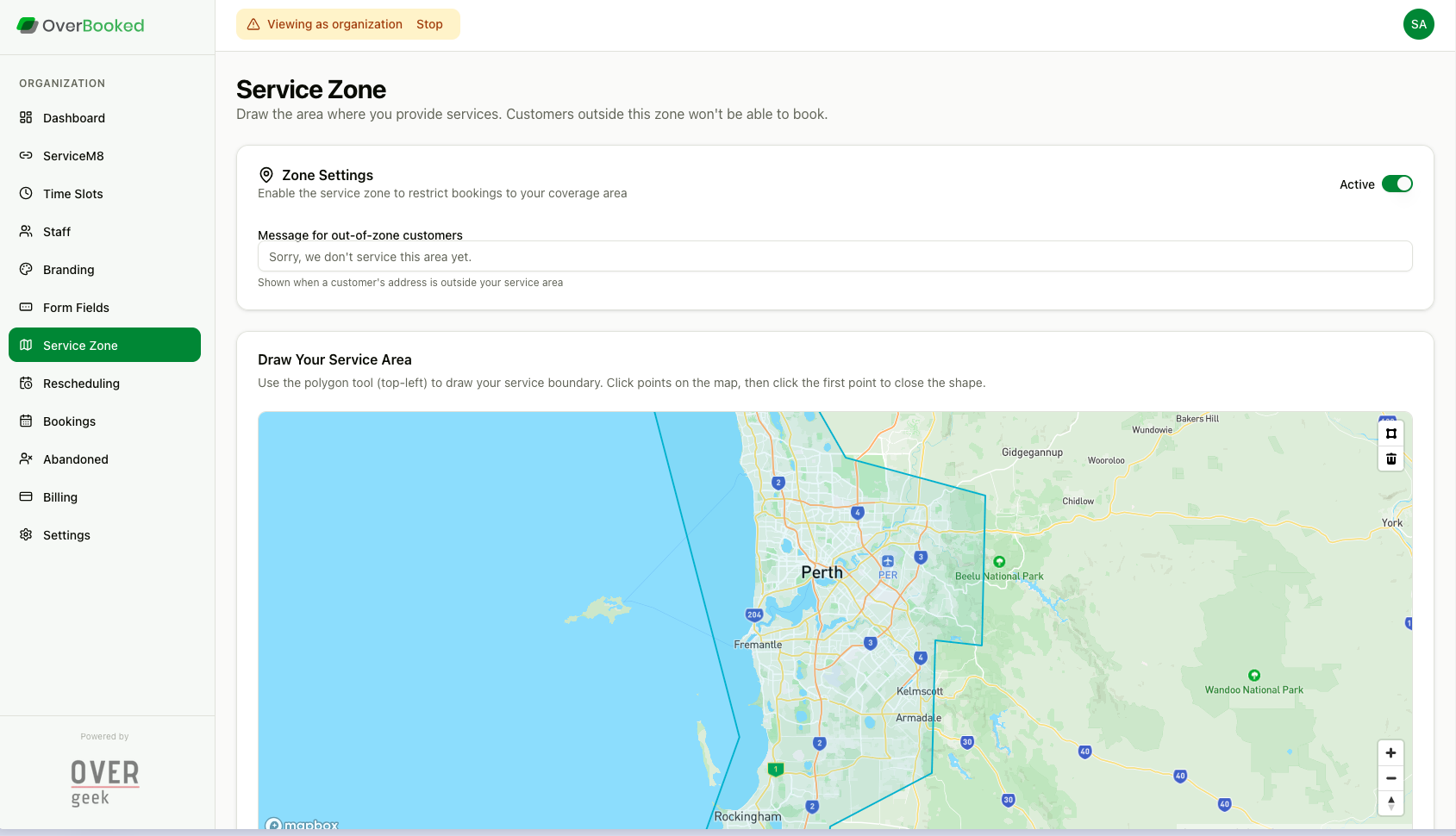
Task: Open the Dashboard from the sidebar
Action: 73,118
